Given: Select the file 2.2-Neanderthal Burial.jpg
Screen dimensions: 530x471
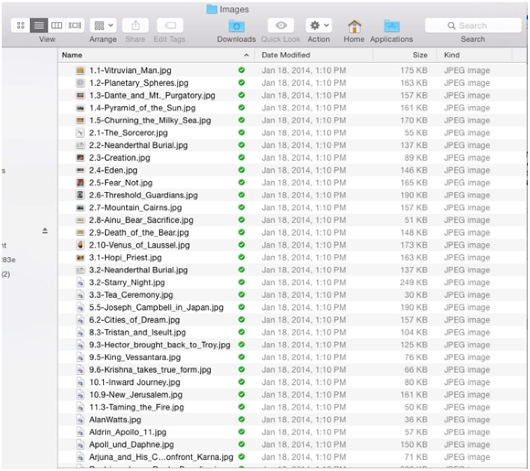Looking at the screenshot, I should [139, 145].
